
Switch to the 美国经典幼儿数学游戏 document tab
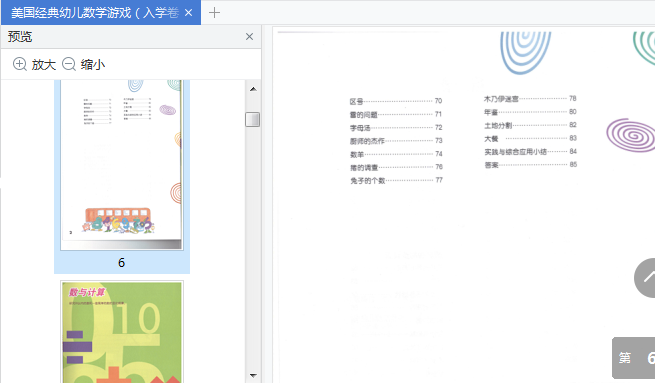coord(100,13)
